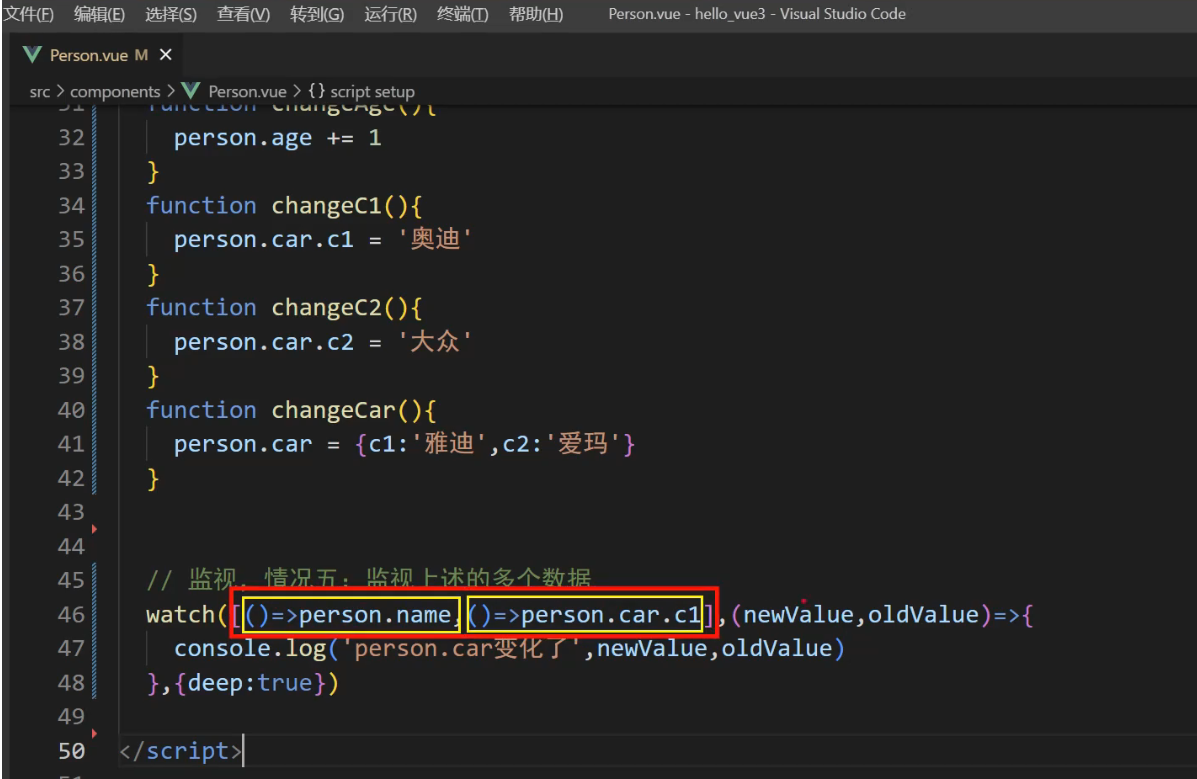Click the script setup breadcrumb

[x=372, y=92]
